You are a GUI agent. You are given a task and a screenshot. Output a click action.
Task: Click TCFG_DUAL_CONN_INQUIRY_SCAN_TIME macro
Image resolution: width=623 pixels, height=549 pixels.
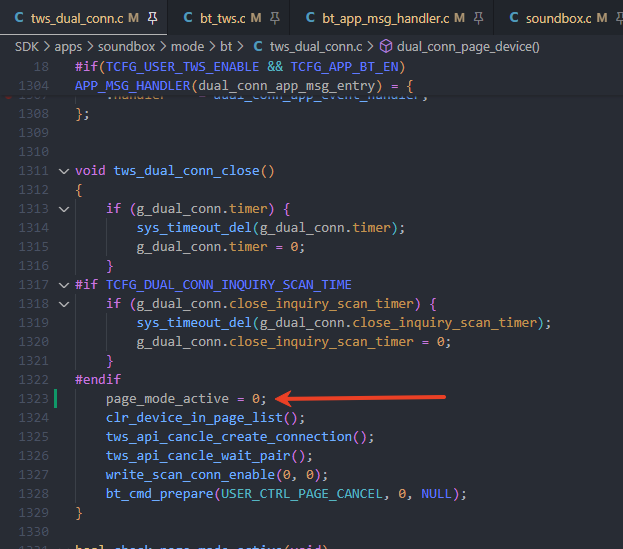[228, 285]
